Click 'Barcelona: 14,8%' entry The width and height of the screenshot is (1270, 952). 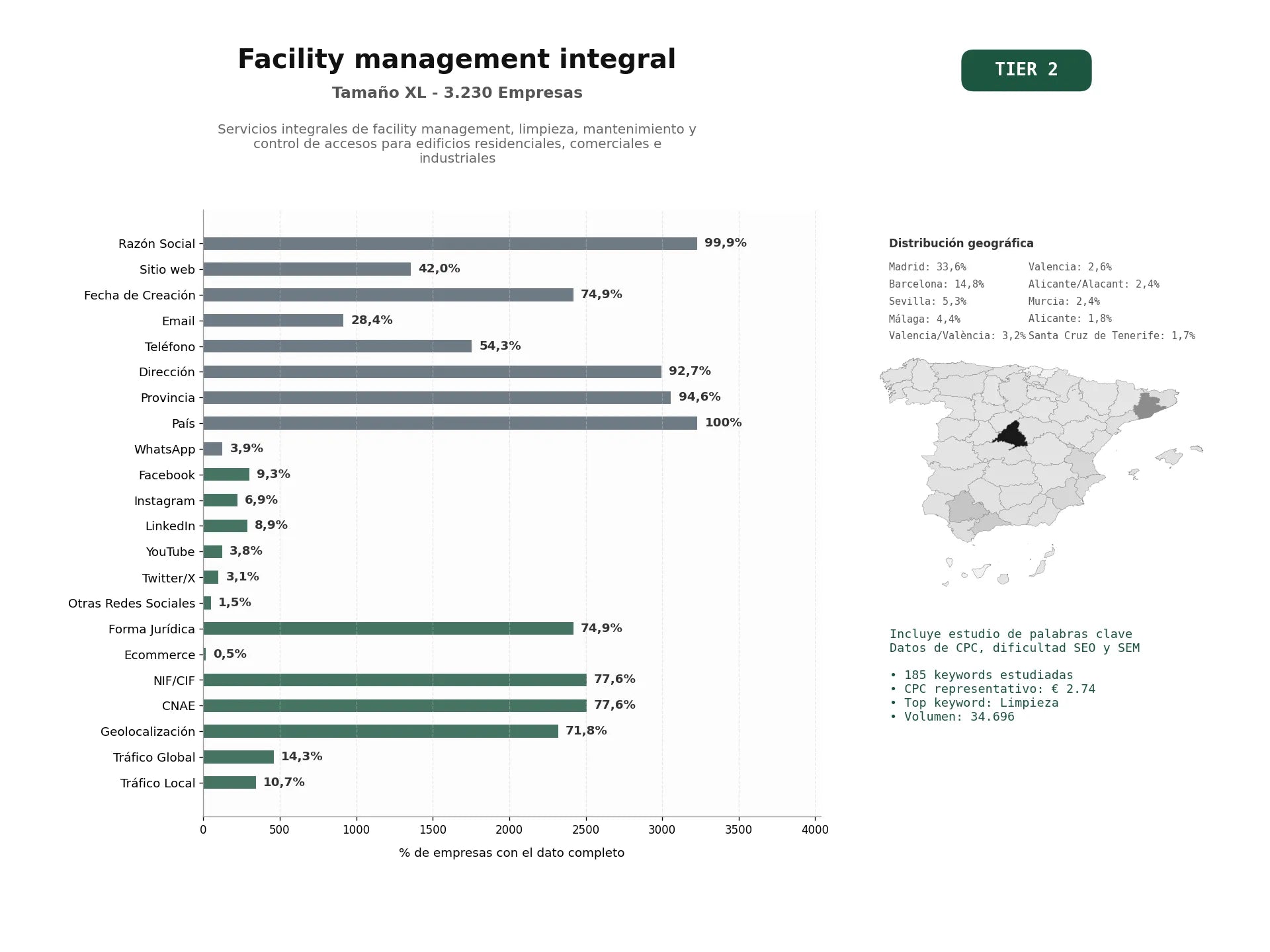[x=937, y=284]
